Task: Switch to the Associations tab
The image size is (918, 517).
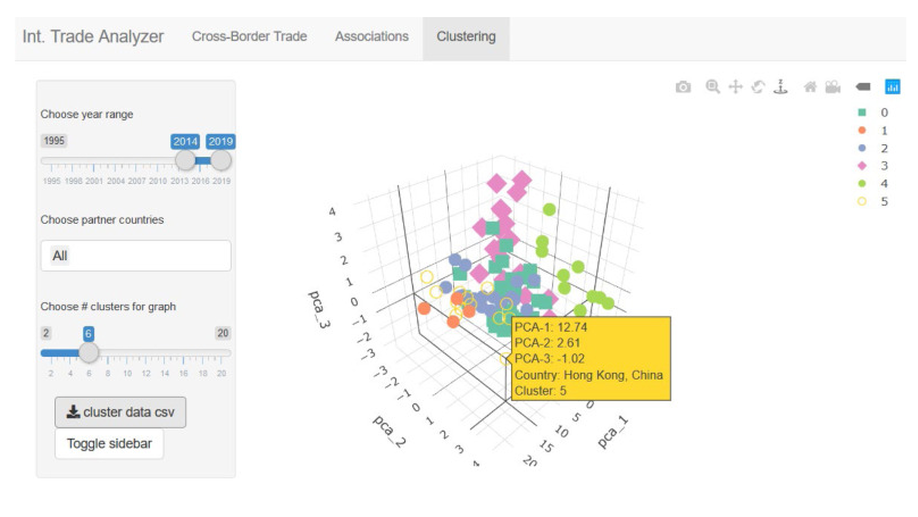Action: pos(372,36)
